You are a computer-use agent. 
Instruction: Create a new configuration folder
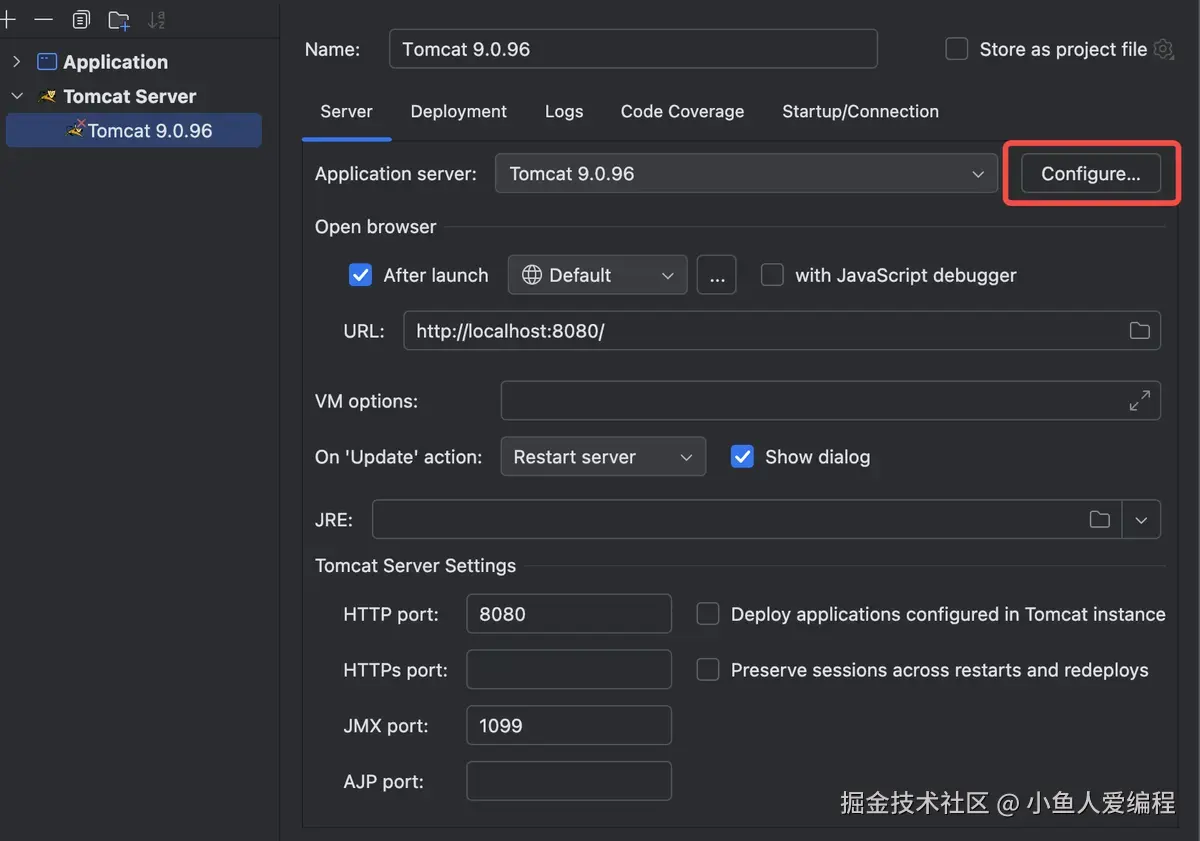119,20
